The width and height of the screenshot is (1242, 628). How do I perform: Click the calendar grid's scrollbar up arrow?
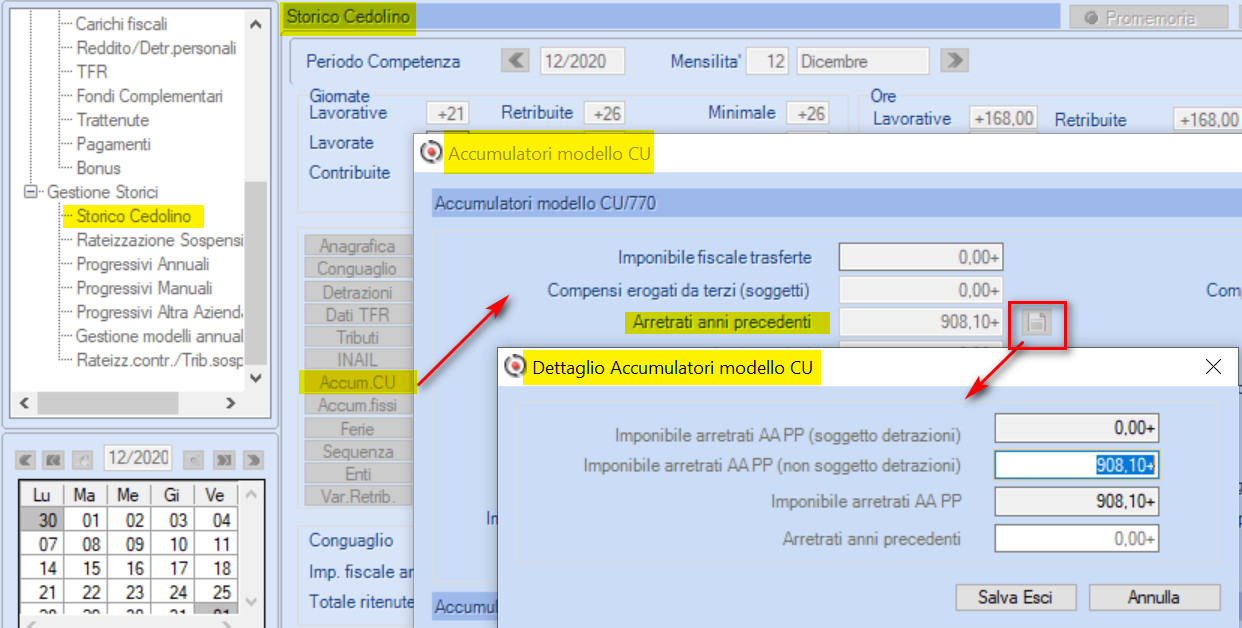pyautogui.click(x=251, y=495)
